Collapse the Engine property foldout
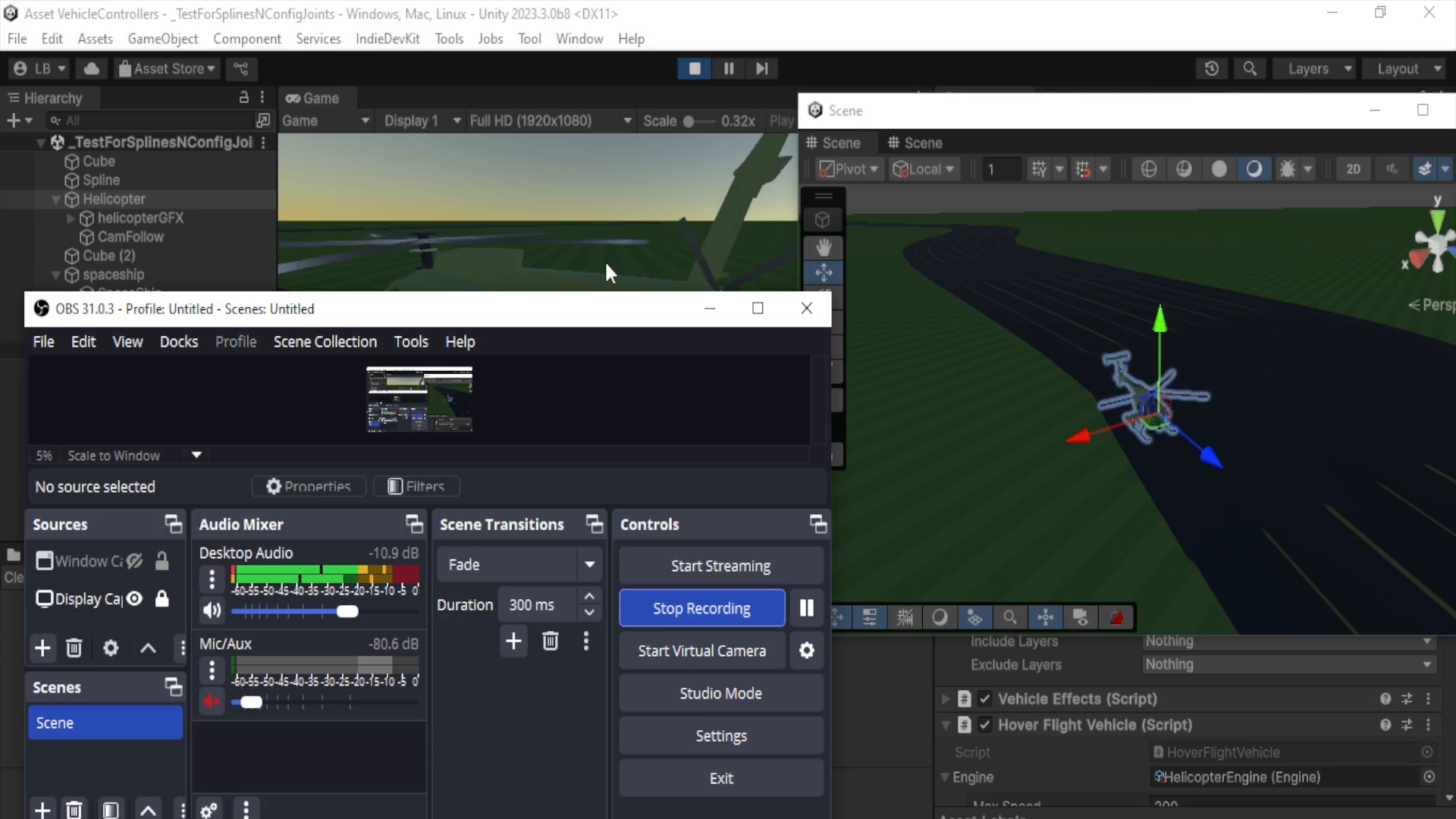 pyautogui.click(x=945, y=777)
